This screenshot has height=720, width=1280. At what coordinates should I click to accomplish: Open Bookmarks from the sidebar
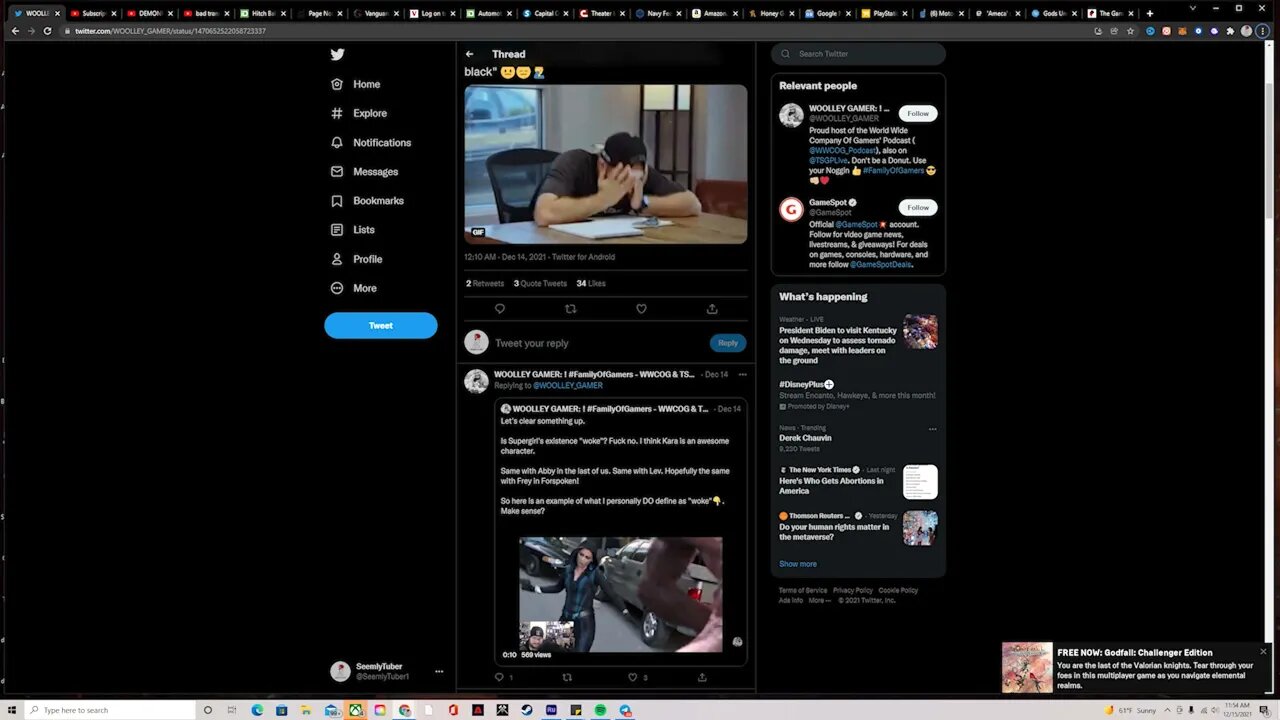367,200
